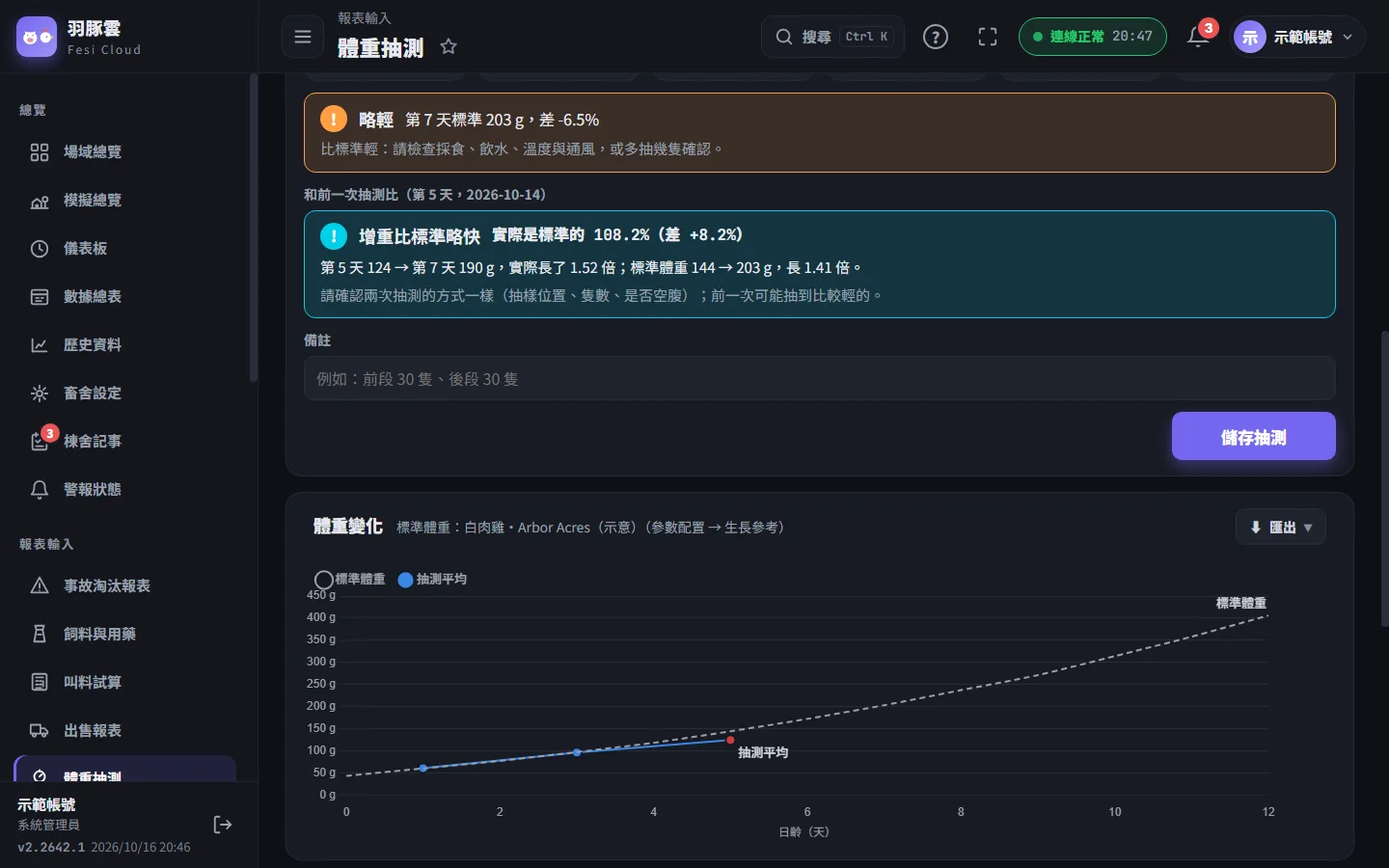Toggle the sidebar hamburger menu

coord(303,37)
